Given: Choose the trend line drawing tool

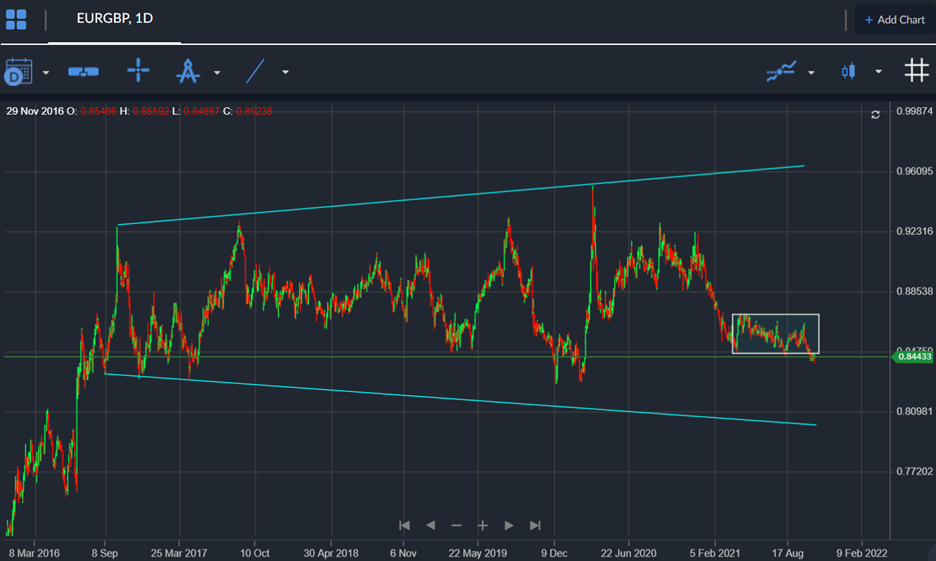Looking at the screenshot, I should (256, 71).
